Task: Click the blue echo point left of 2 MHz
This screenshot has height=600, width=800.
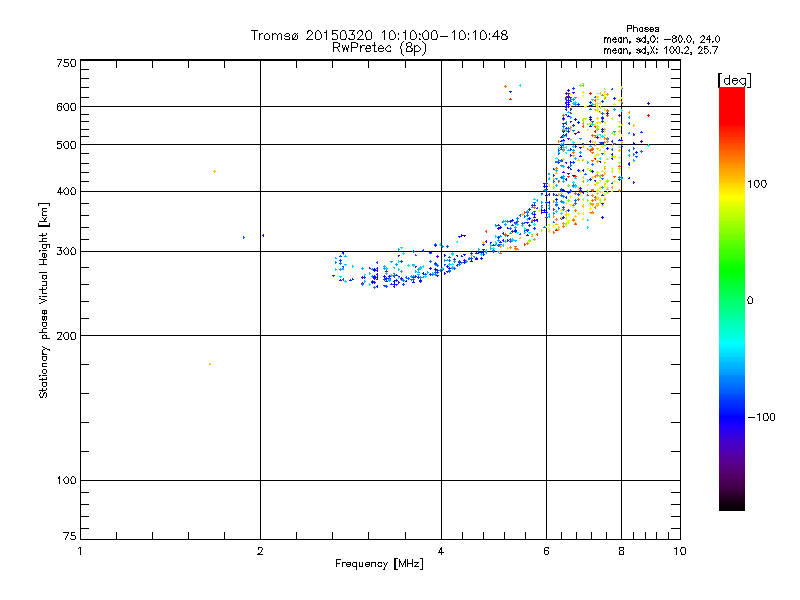Action: (x=244, y=237)
